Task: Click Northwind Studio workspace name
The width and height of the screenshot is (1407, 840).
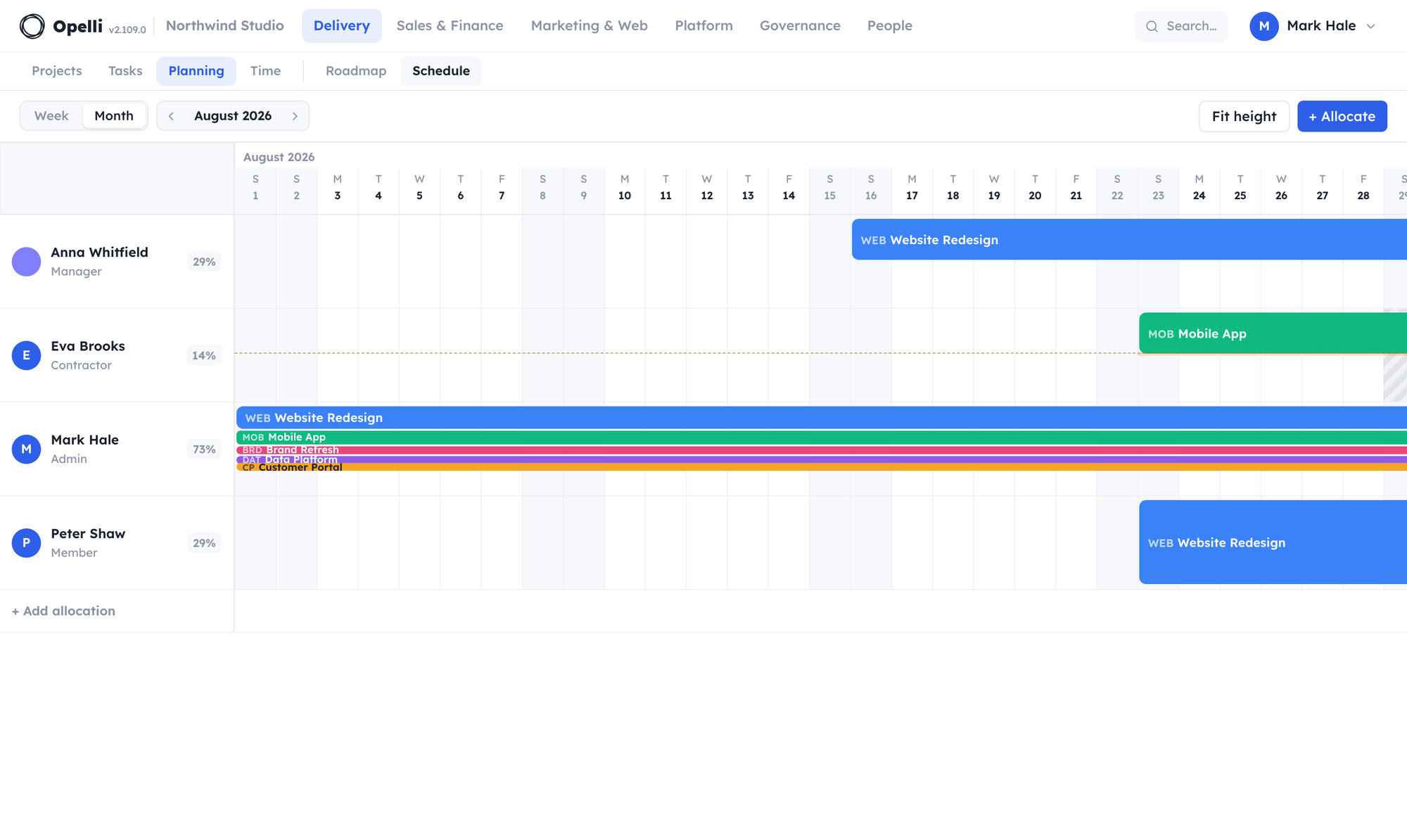Action: (x=225, y=26)
